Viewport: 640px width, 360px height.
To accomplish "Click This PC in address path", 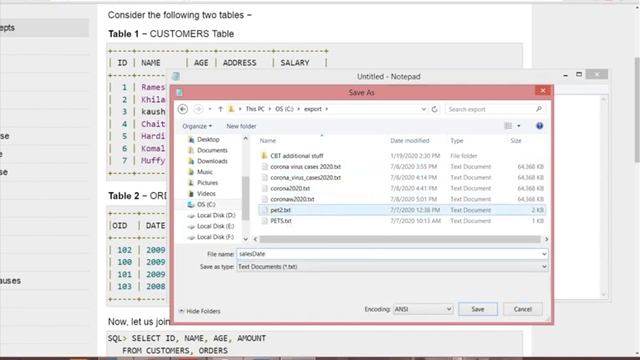I will (x=255, y=109).
